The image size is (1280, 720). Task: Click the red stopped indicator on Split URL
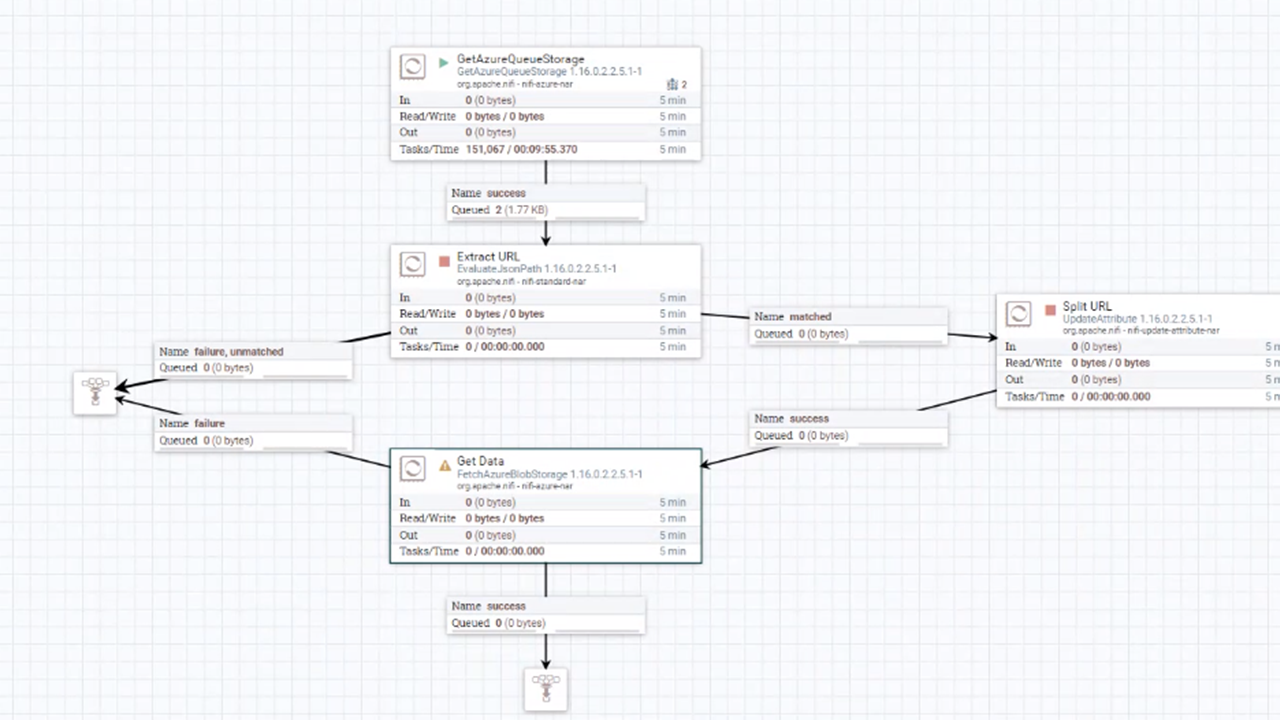[x=1050, y=310]
